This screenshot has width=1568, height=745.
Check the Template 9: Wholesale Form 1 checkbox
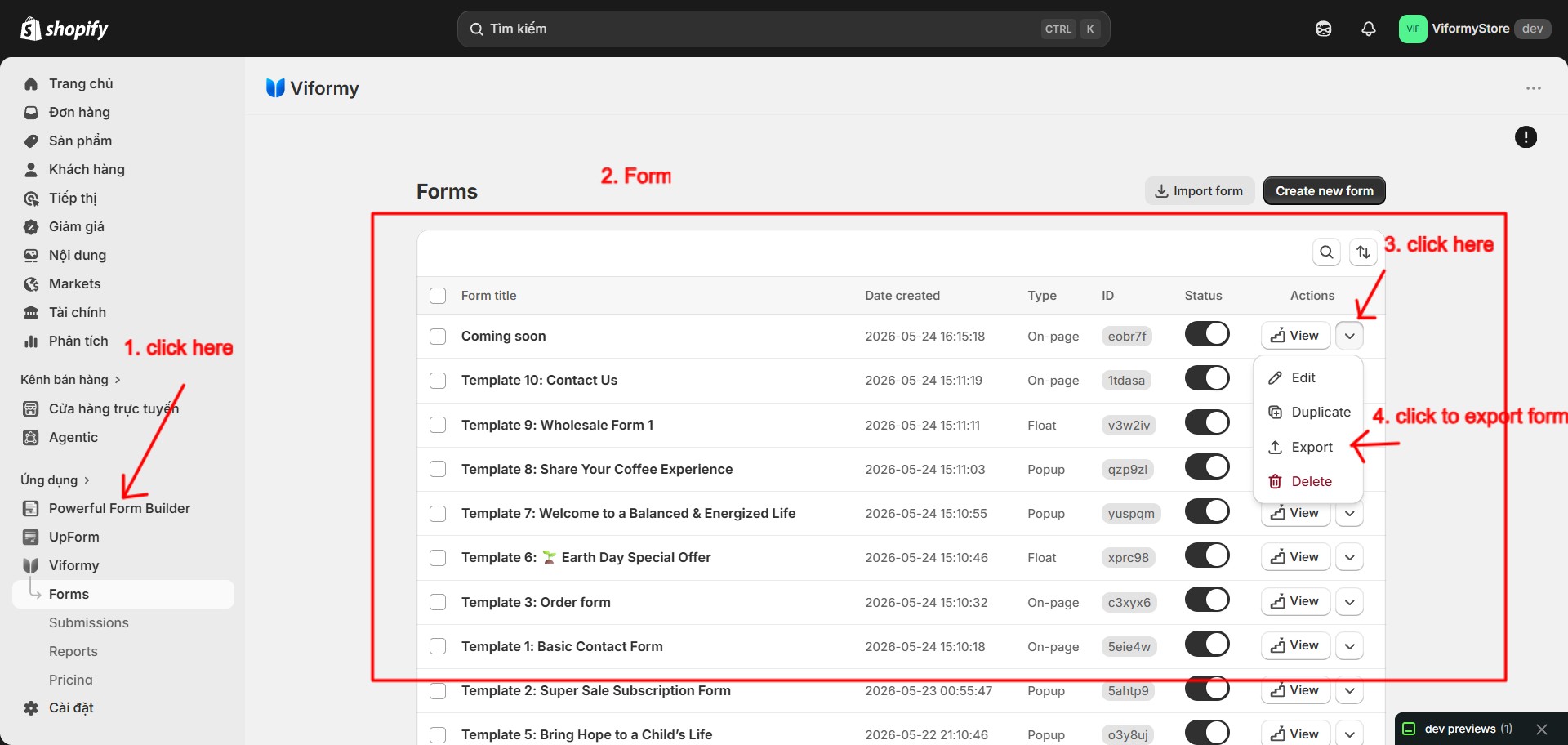pos(438,425)
